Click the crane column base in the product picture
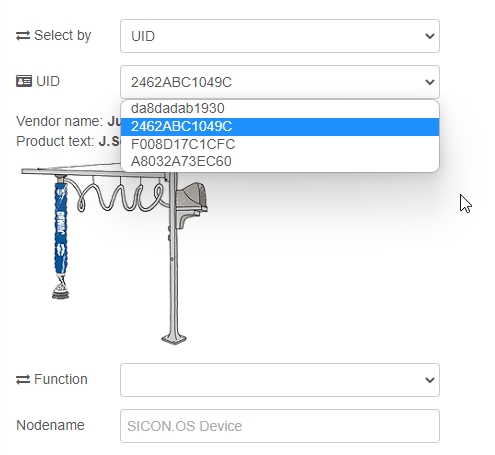495x455 pixels. pos(174,339)
